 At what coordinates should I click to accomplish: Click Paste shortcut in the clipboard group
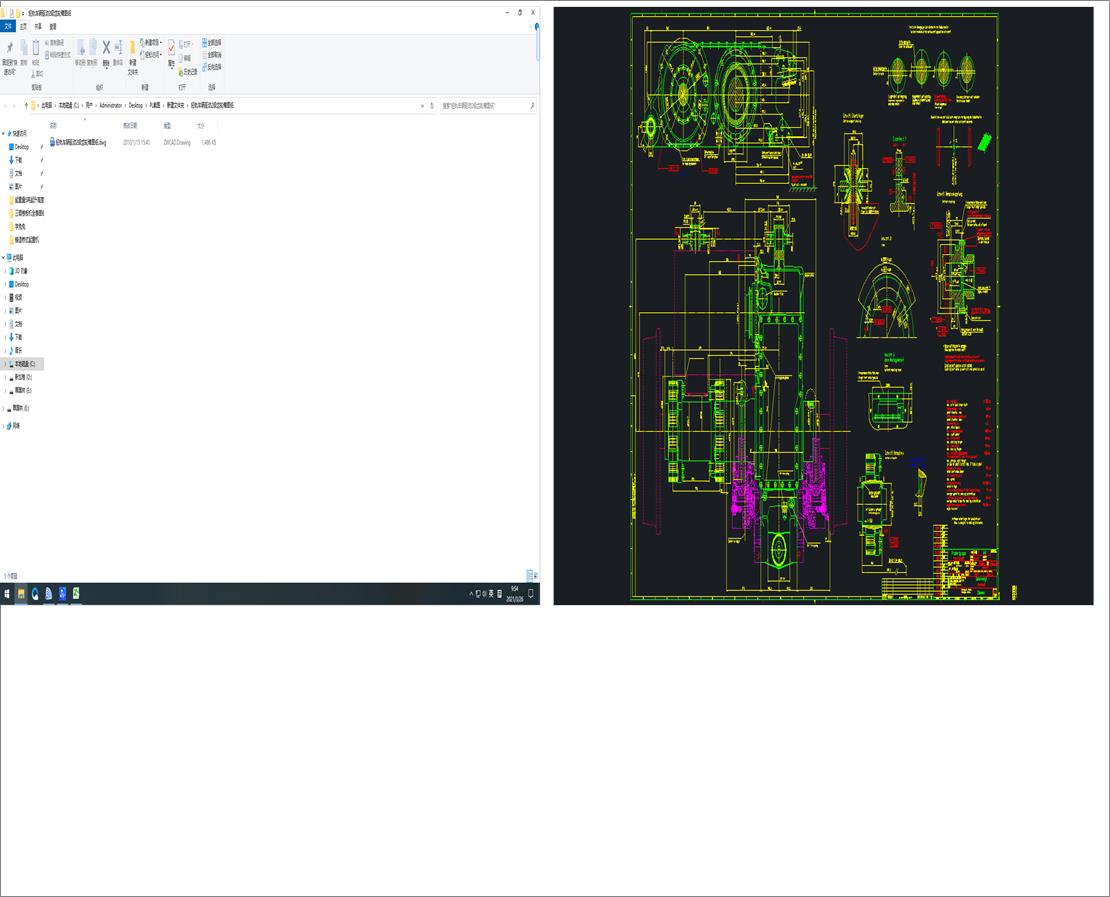[57, 55]
